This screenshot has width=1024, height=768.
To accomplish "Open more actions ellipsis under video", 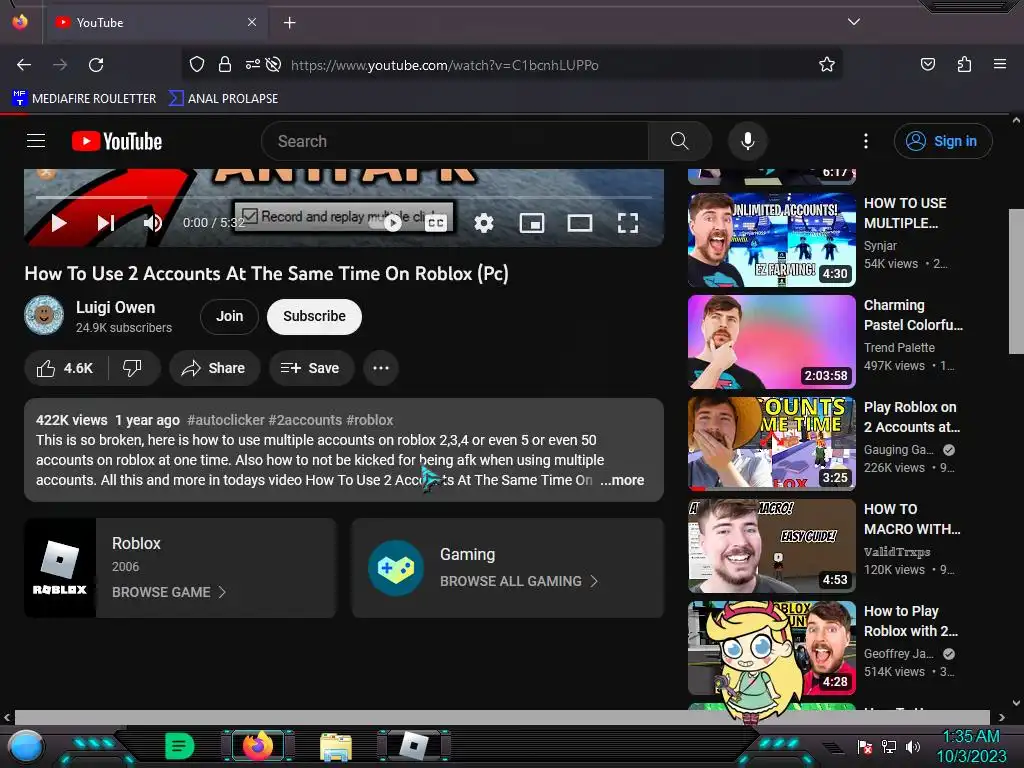I will (381, 368).
